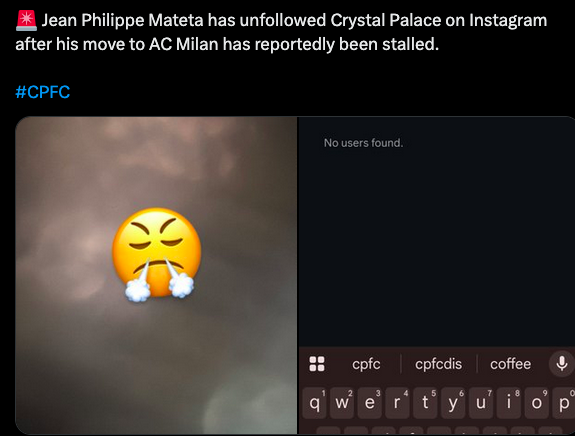
Task: Tap the 'y' key on keyboard
Action: coord(453,403)
